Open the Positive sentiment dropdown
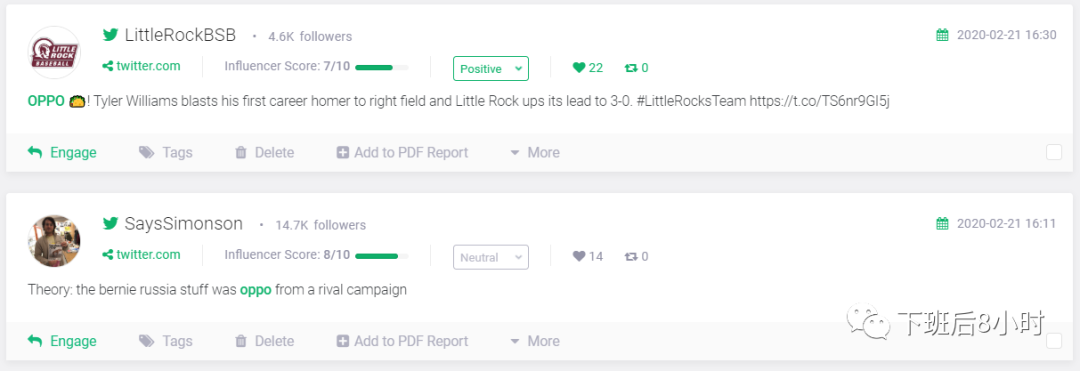The width and height of the screenshot is (1080, 371). tap(490, 68)
